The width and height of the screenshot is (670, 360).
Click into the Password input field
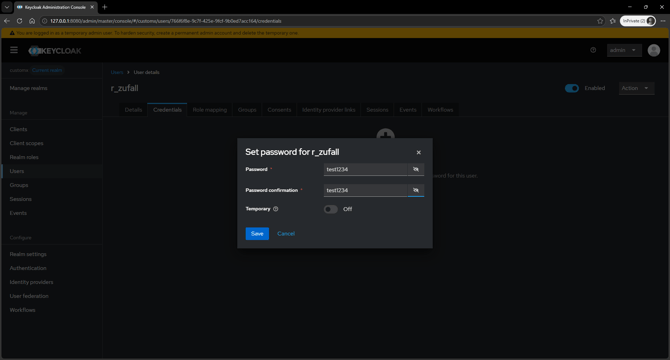point(366,170)
